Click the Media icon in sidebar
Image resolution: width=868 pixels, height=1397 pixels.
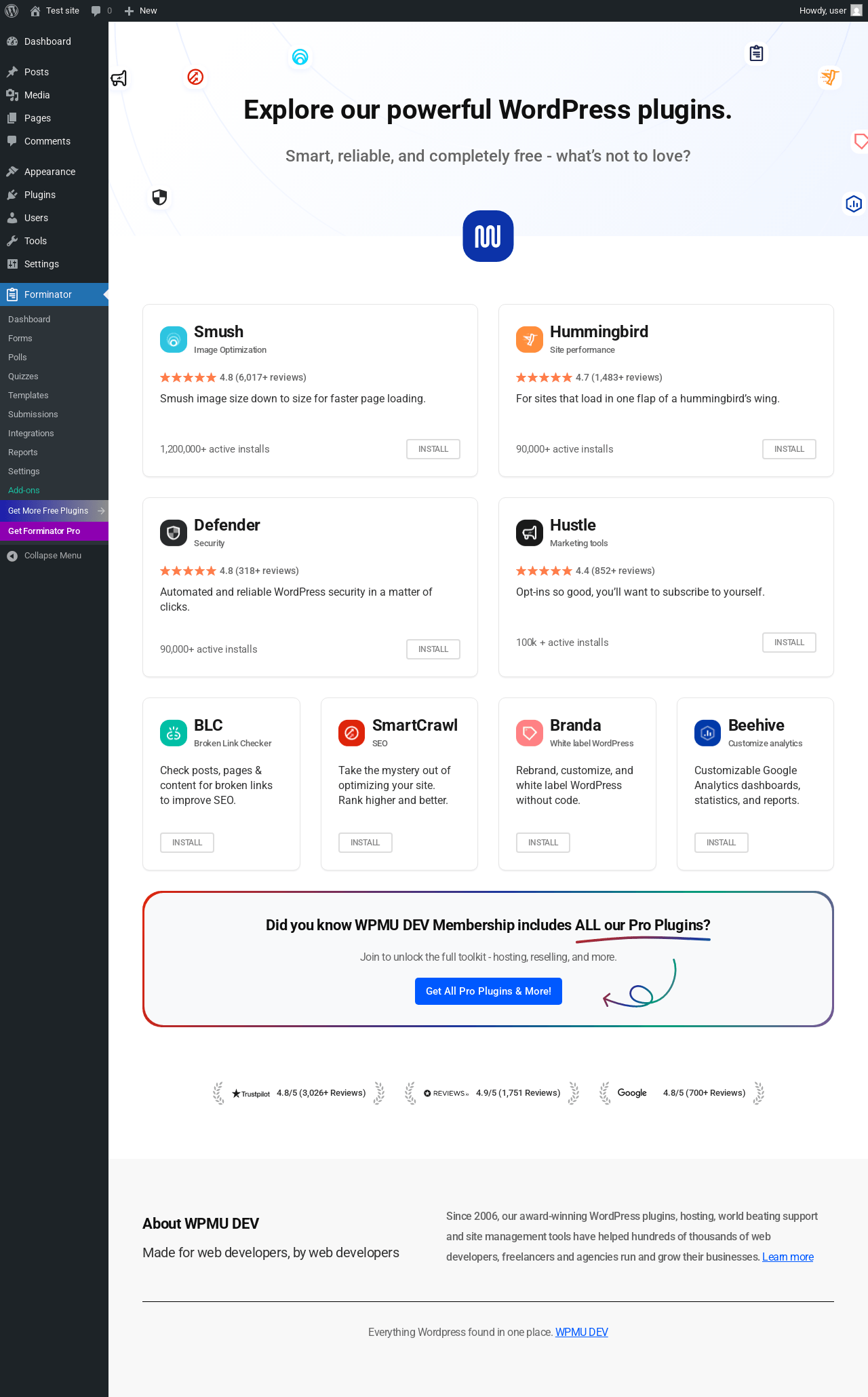pos(12,95)
